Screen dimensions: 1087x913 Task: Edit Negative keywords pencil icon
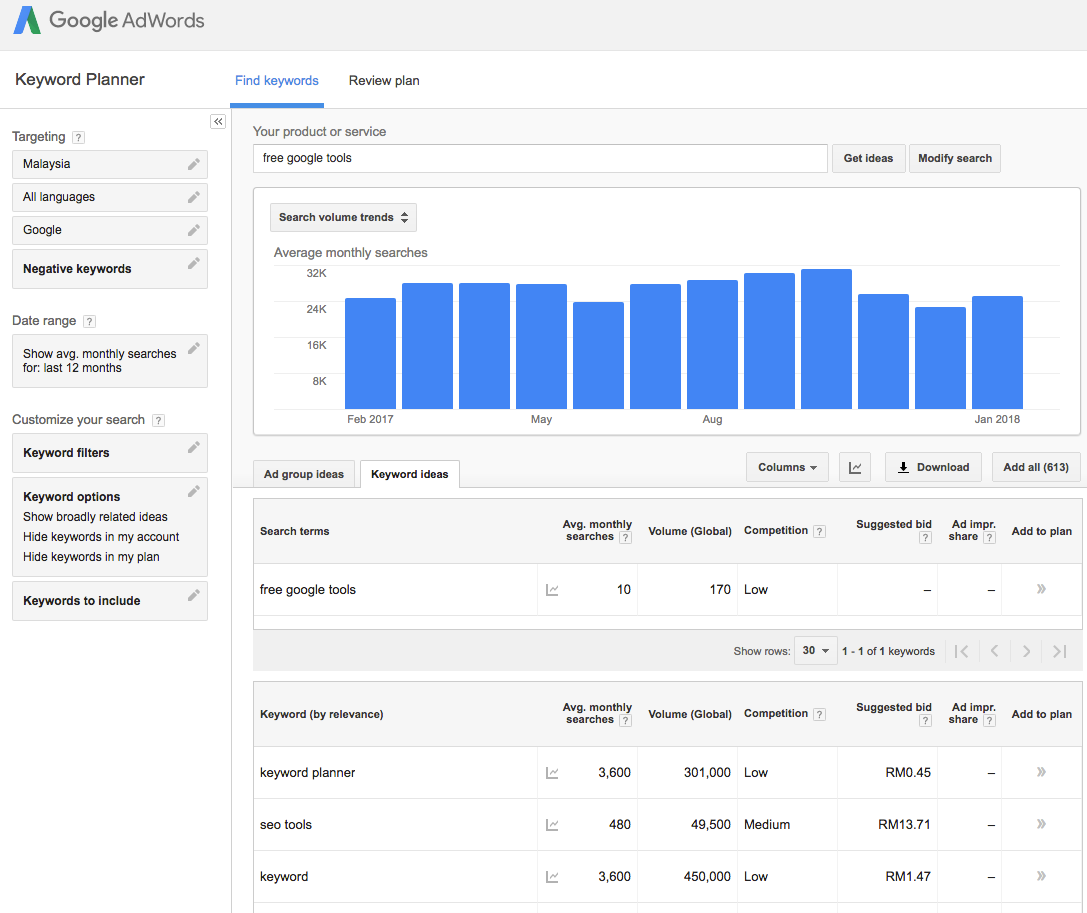tap(193, 263)
